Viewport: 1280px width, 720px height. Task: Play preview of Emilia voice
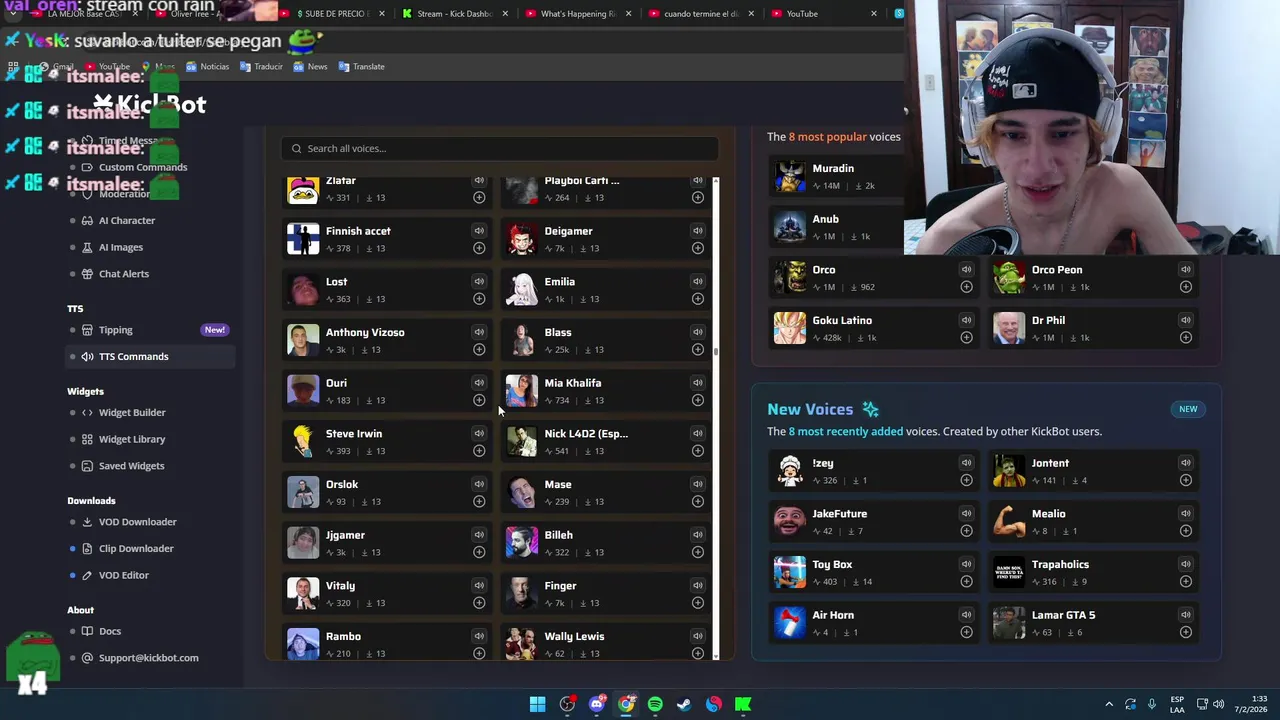pos(698,282)
